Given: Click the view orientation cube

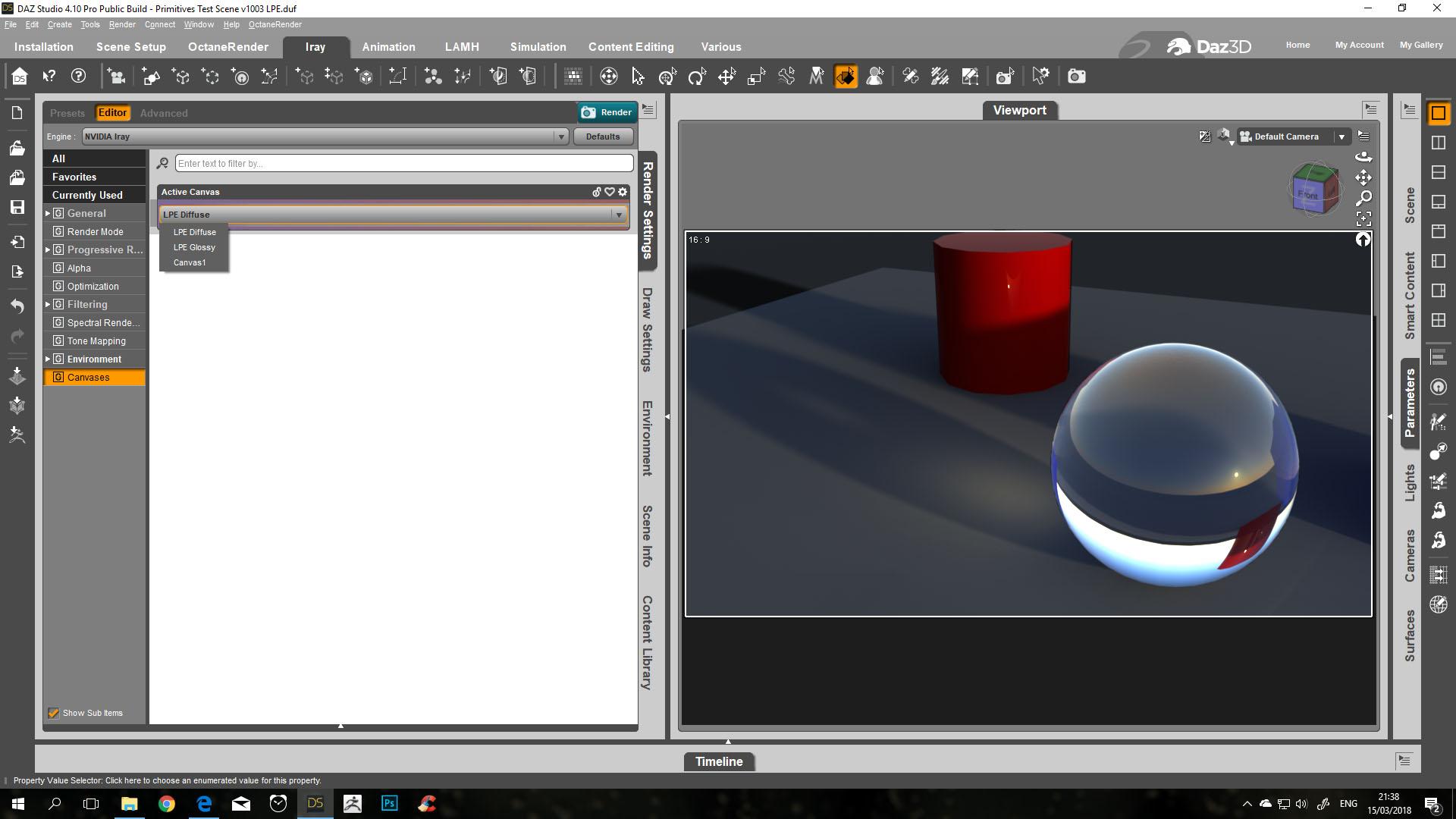Looking at the screenshot, I should pos(1314,190).
